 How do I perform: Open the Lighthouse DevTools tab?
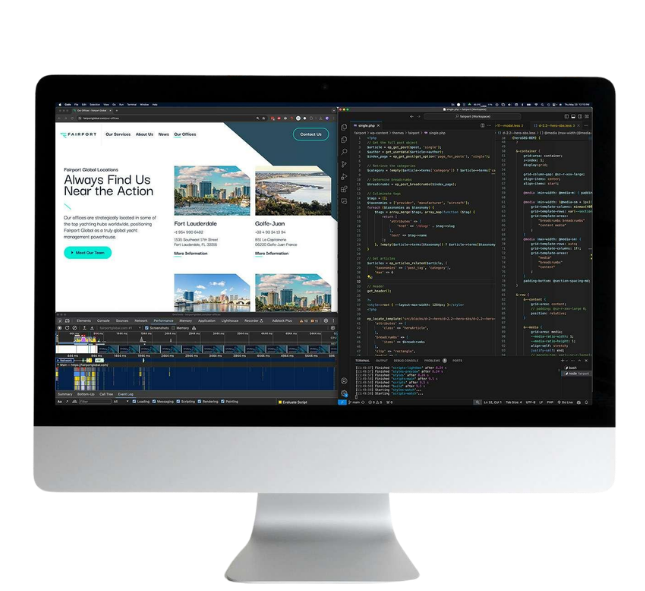(x=230, y=321)
